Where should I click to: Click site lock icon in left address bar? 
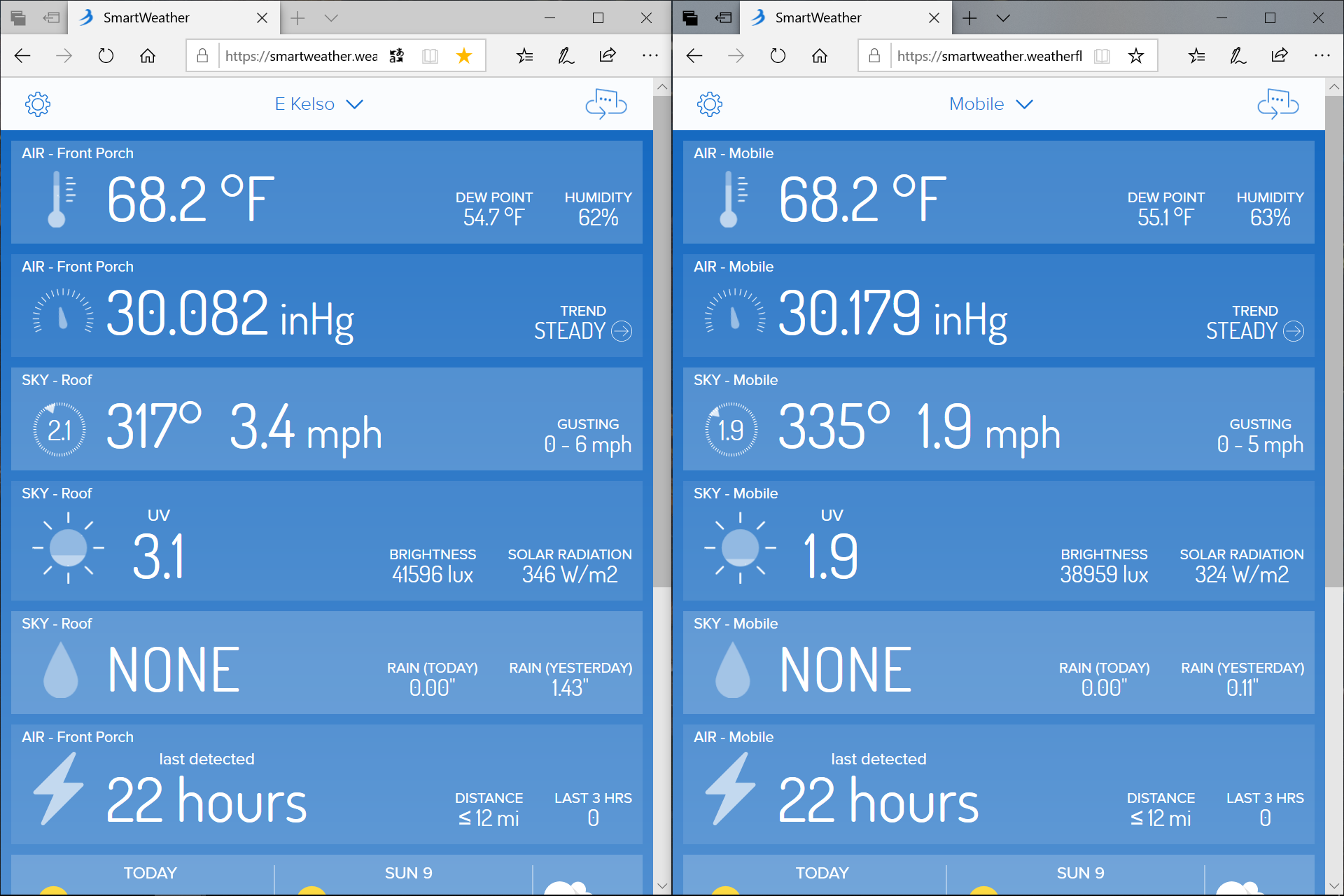coord(202,56)
